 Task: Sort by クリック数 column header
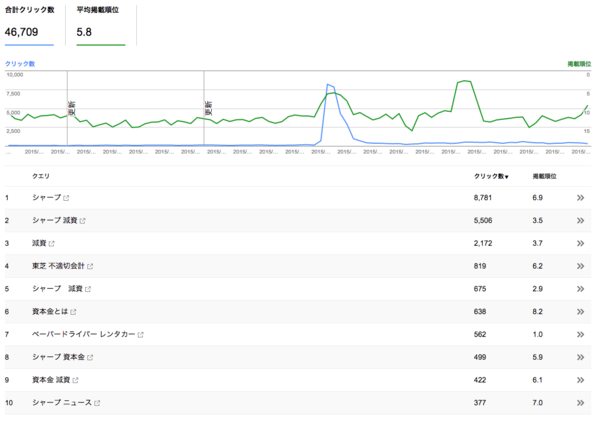pos(491,176)
